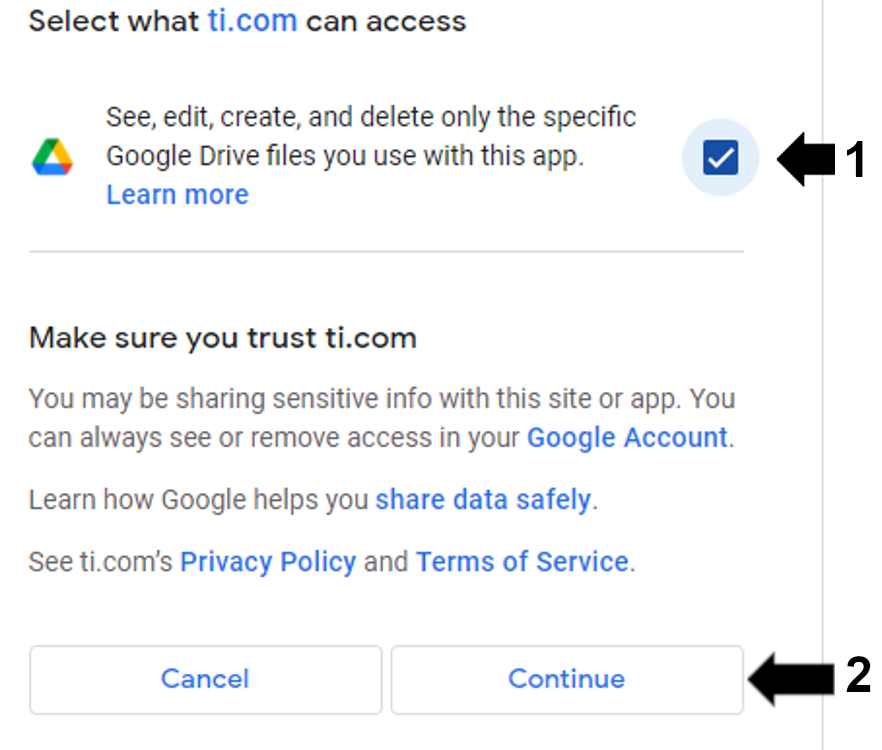Viewport: 882px width, 750px height.
Task: Open the ti.com Privacy Policy link
Action: coord(268,562)
